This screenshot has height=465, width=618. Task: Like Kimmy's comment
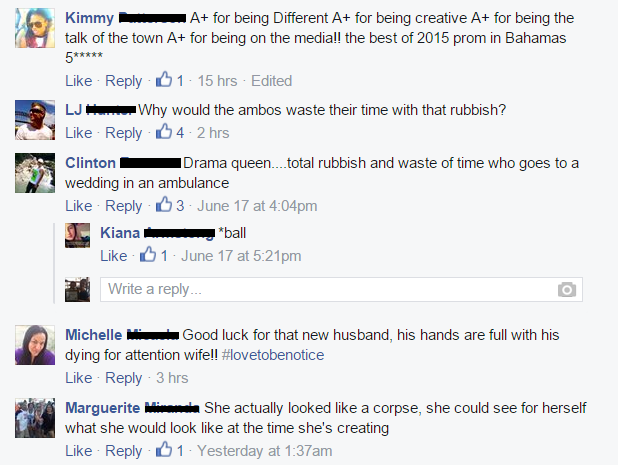tap(78, 81)
